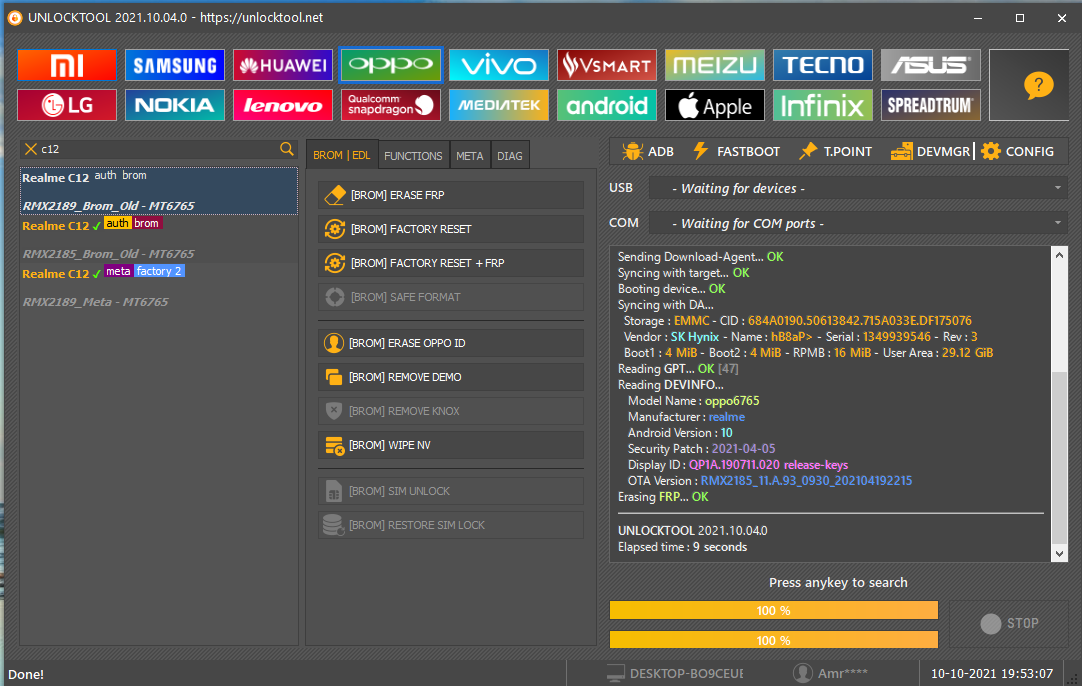The image size is (1082, 686).
Task: Open the Asus brand section
Action: (x=931, y=66)
